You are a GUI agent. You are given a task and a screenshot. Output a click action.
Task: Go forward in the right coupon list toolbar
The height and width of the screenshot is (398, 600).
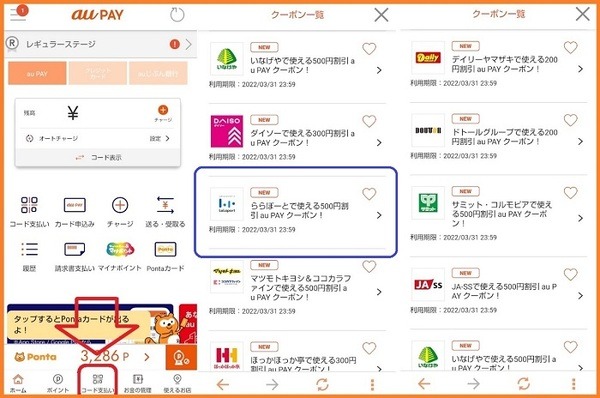click(473, 383)
